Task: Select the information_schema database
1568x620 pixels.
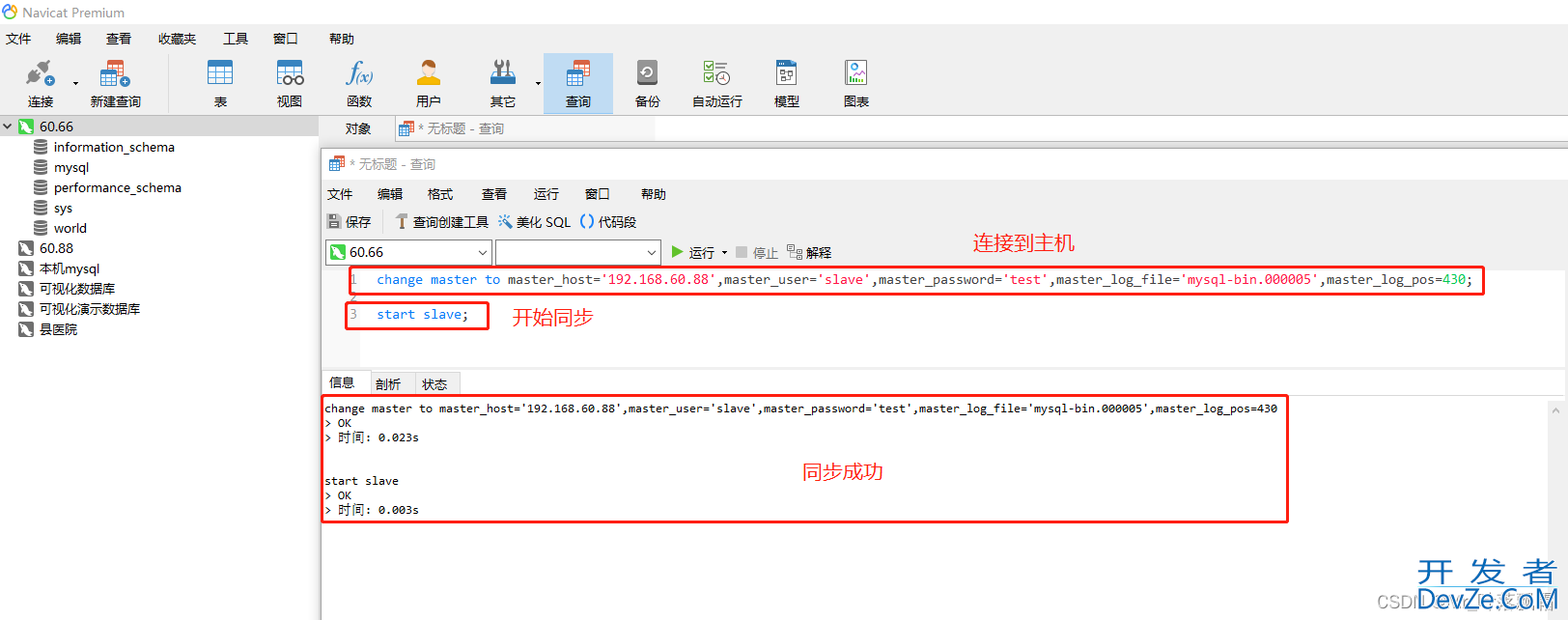Action: coord(114,147)
